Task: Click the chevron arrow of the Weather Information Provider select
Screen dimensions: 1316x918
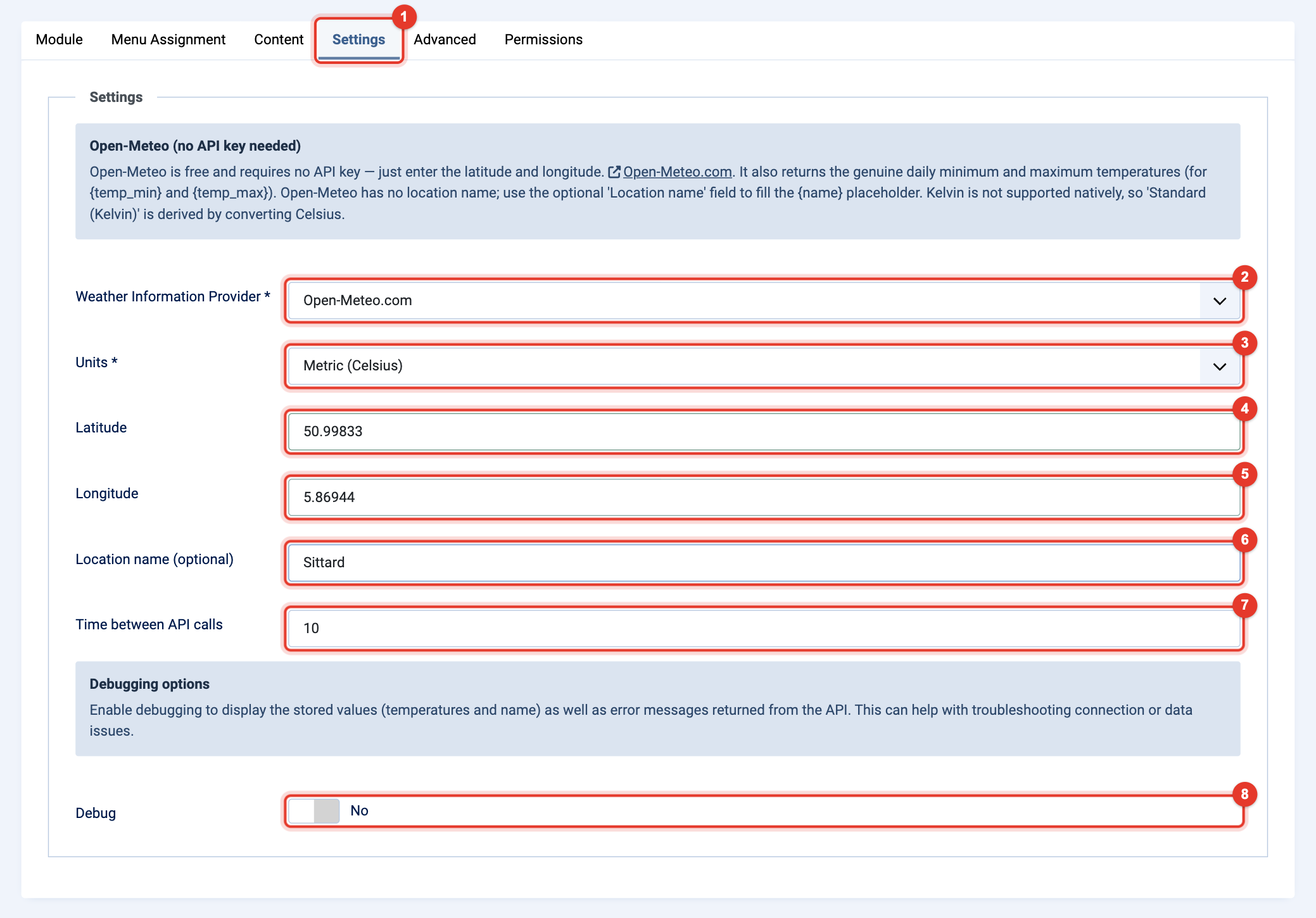Action: pyautogui.click(x=1220, y=301)
